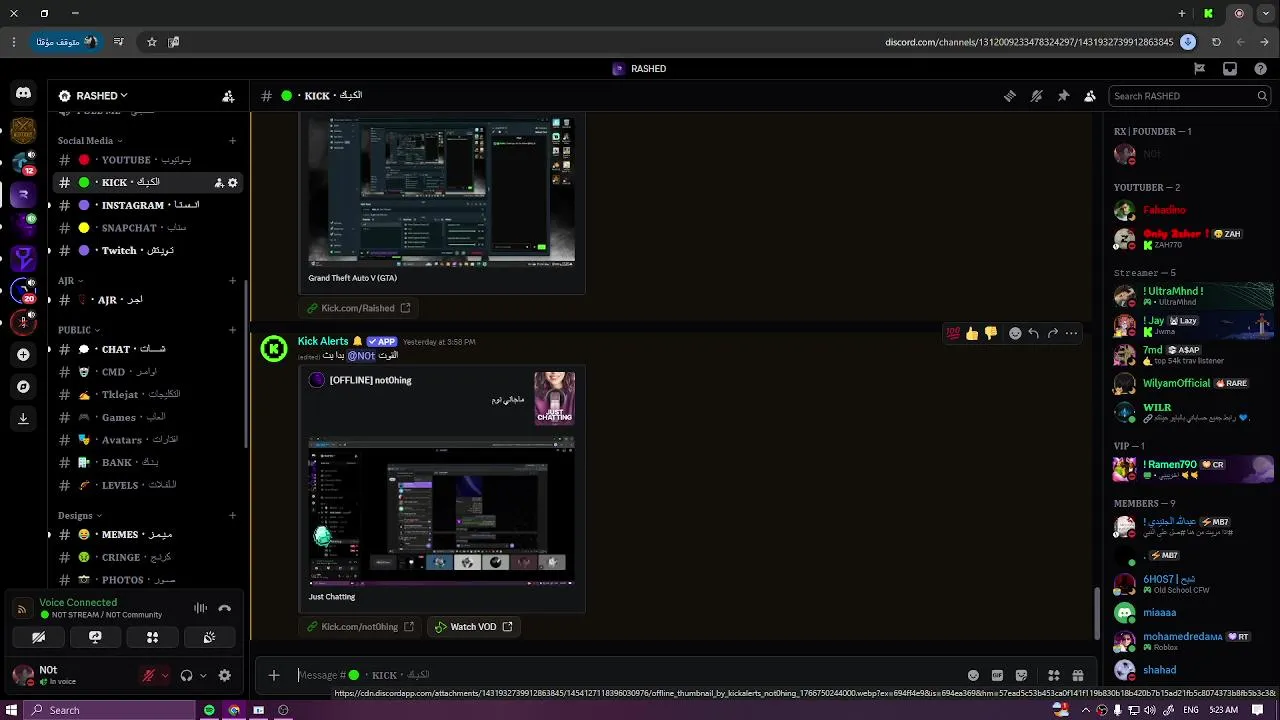Toggle headphones deafen
Screen dimensions: 1280x720
click(186, 675)
